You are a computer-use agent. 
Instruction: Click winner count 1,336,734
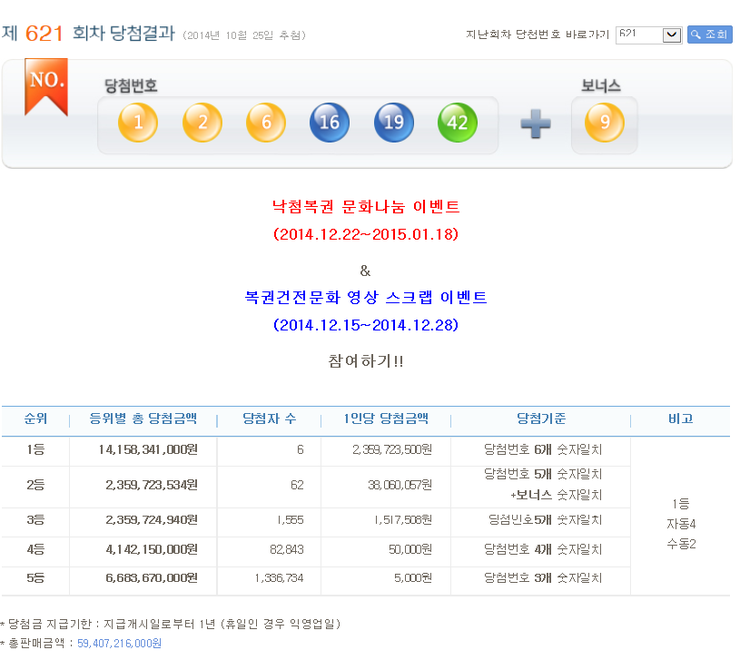(x=279, y=578)
